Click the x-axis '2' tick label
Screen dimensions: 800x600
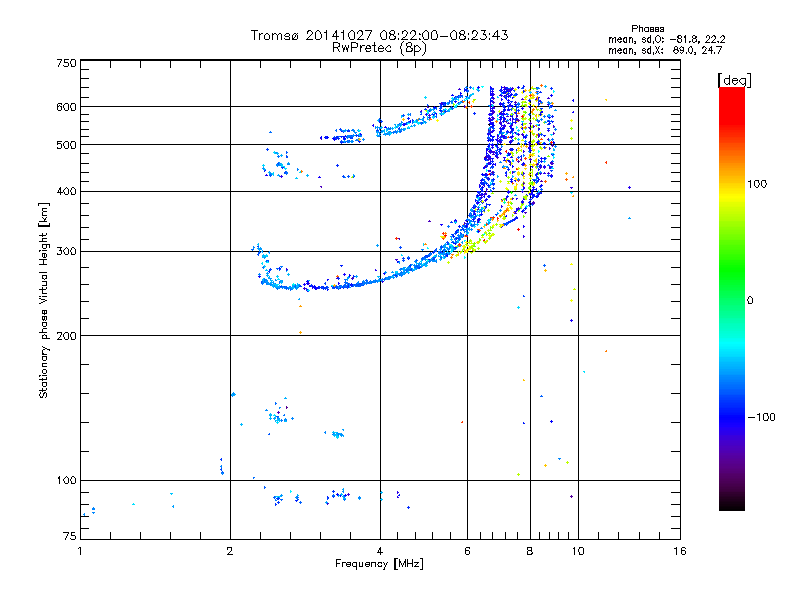pyautogui.click(x=230, y=551)
